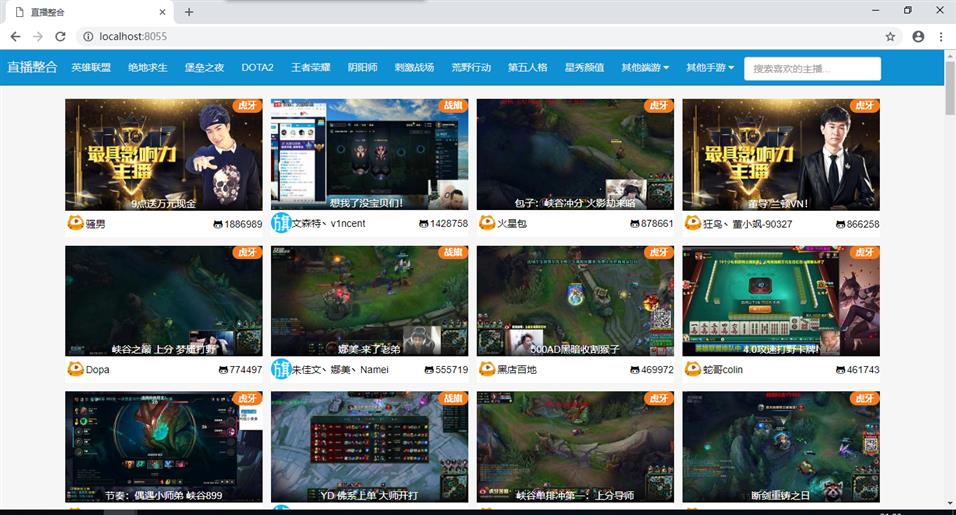
Task: Open the stream thumbnail 包子:峡谷冲分 火影劫来咯
Action: click(x=575, y=155)
